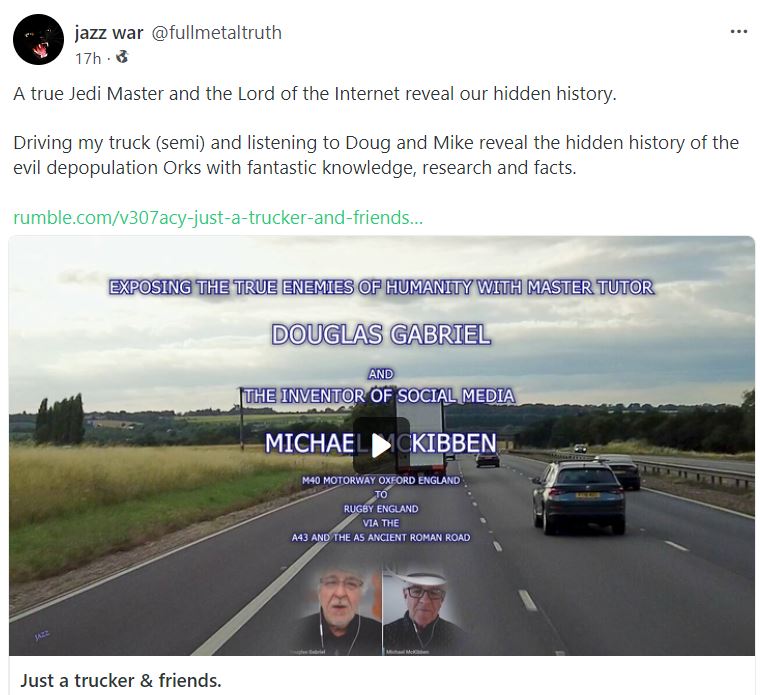This screenshot has width=760, height=695.
Task: Open the jazz war profile avatar
Action: coord(38,39)
